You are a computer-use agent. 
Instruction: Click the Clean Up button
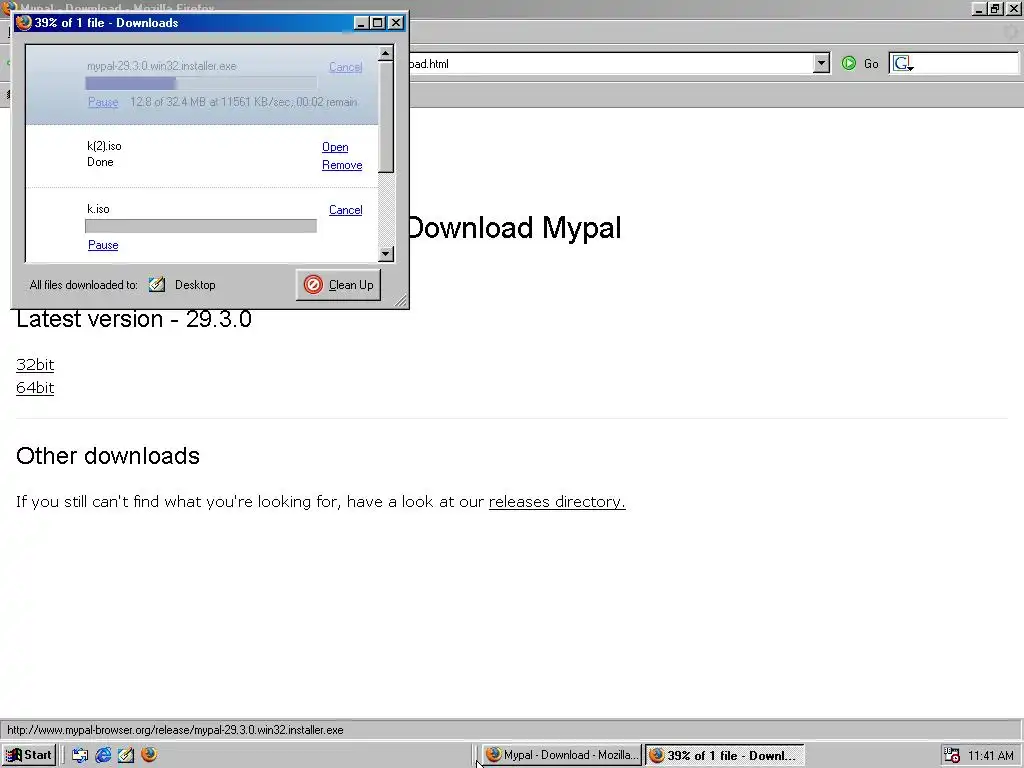(338, 285)
